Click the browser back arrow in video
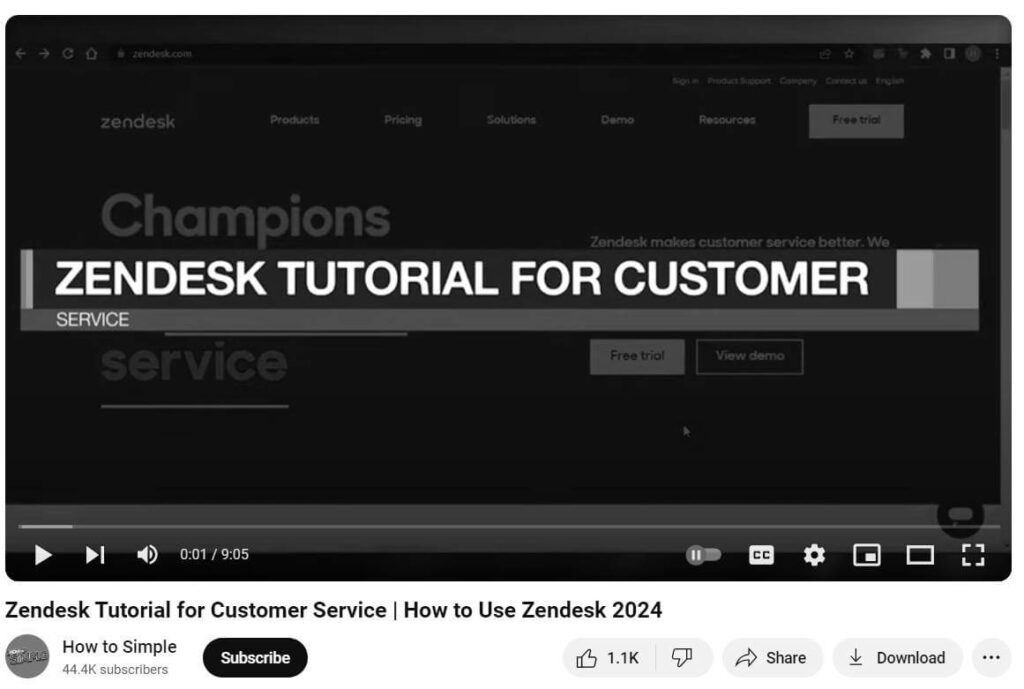Viewport: 1024px width, 689px height. 20,54
